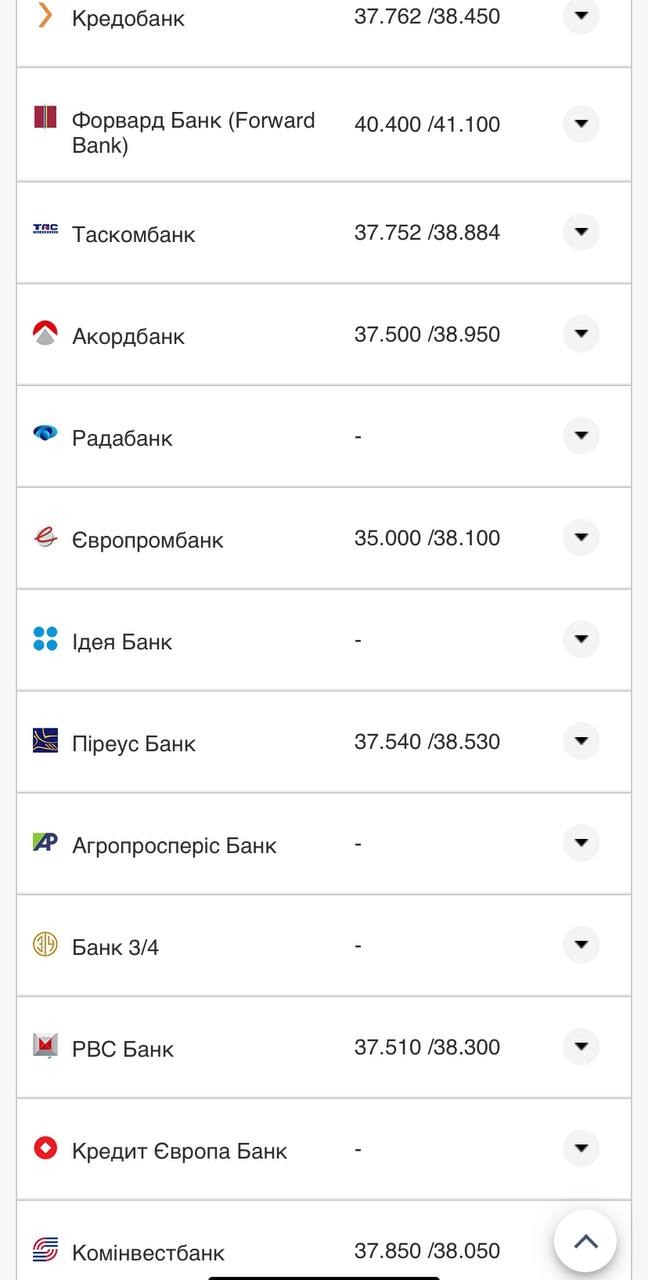Click the Піреус Банк logo icon
This screenshot has width=648, height=1280.
[45, 741]
